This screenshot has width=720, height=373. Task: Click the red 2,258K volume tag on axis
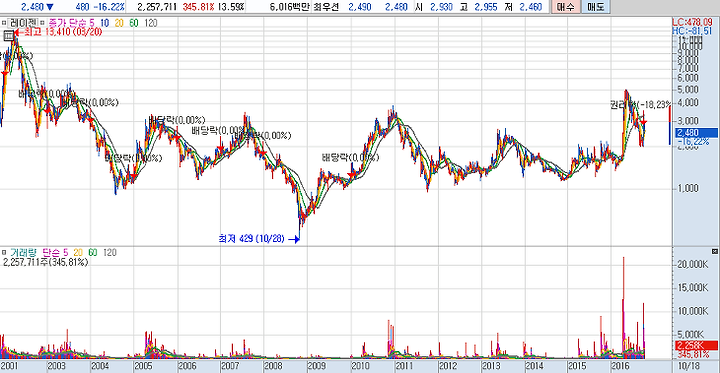click(697, 345)
